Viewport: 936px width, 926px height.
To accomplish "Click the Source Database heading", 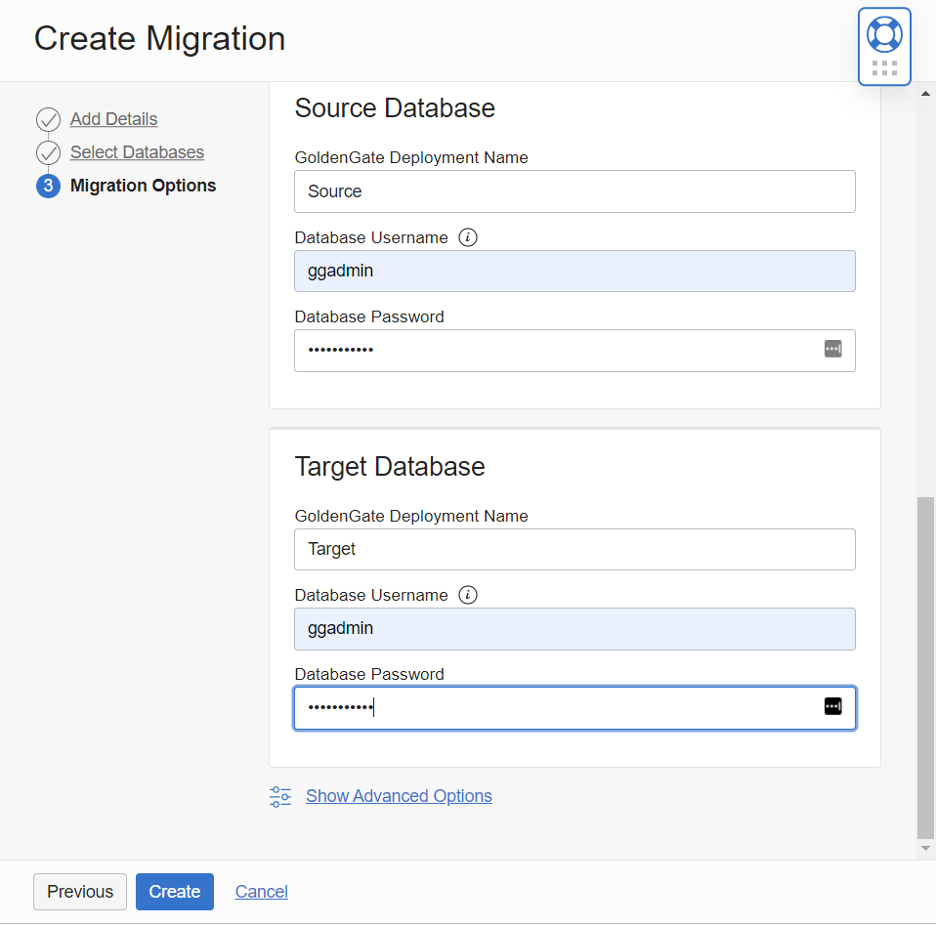I will tap(395, 108).
